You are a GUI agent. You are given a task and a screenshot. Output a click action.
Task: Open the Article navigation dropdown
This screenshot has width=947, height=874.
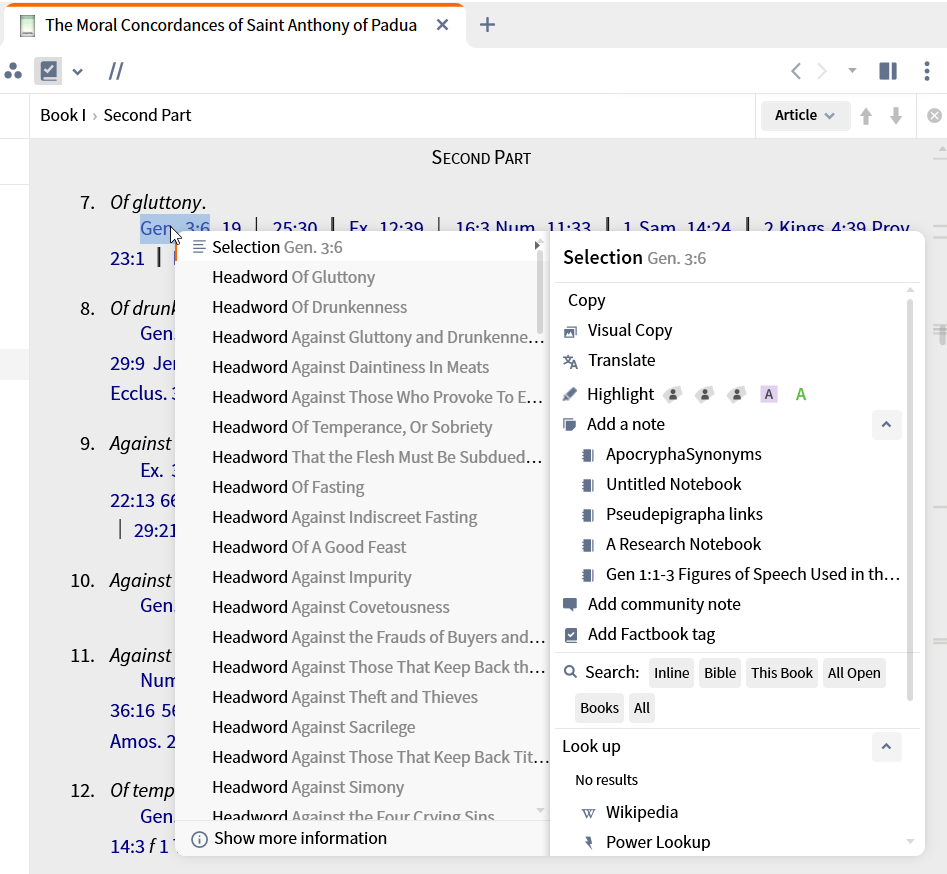[x=805, y=115]
